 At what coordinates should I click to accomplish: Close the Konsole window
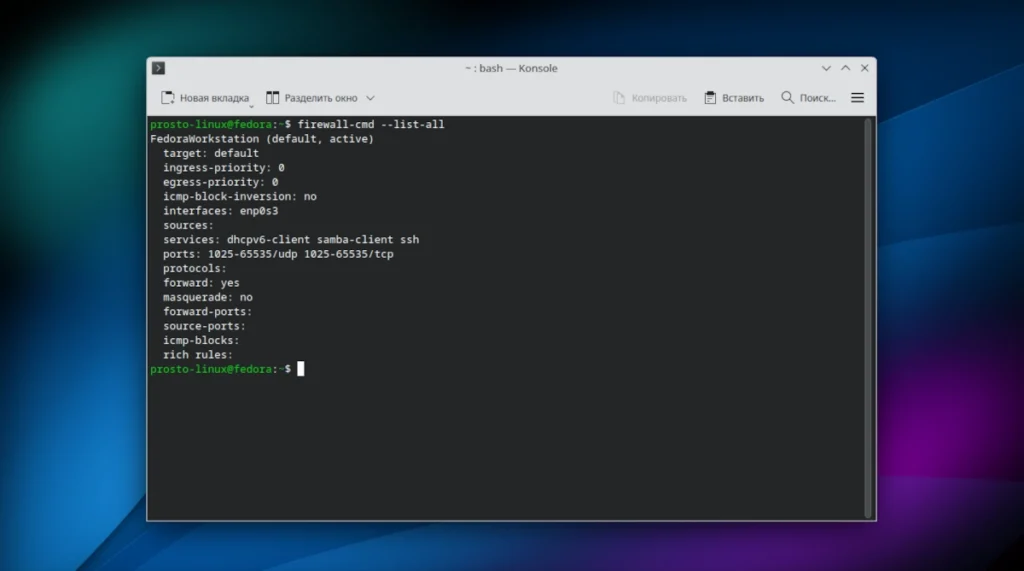click(865, 68)
